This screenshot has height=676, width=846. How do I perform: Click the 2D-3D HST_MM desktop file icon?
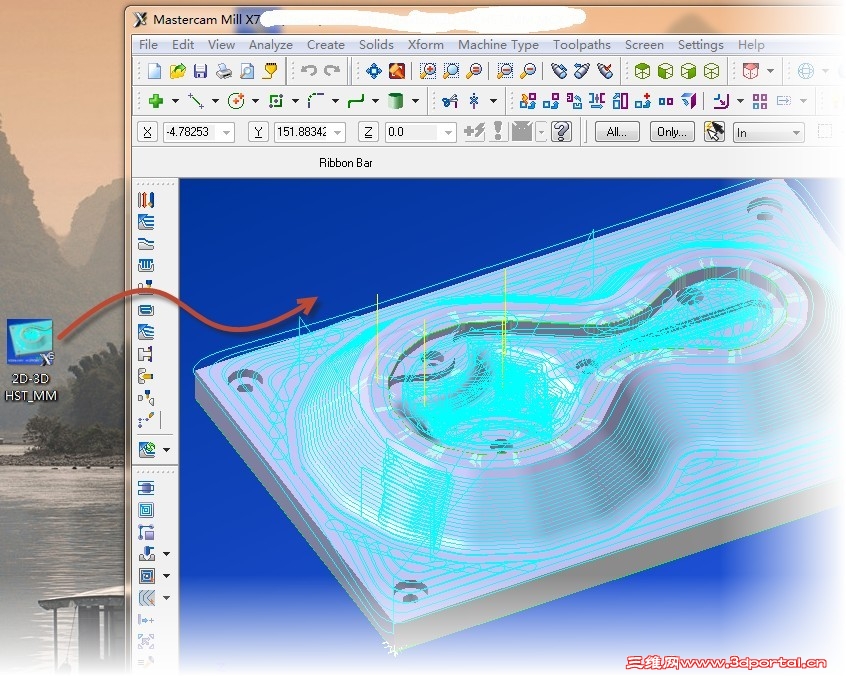click(31, 360)
